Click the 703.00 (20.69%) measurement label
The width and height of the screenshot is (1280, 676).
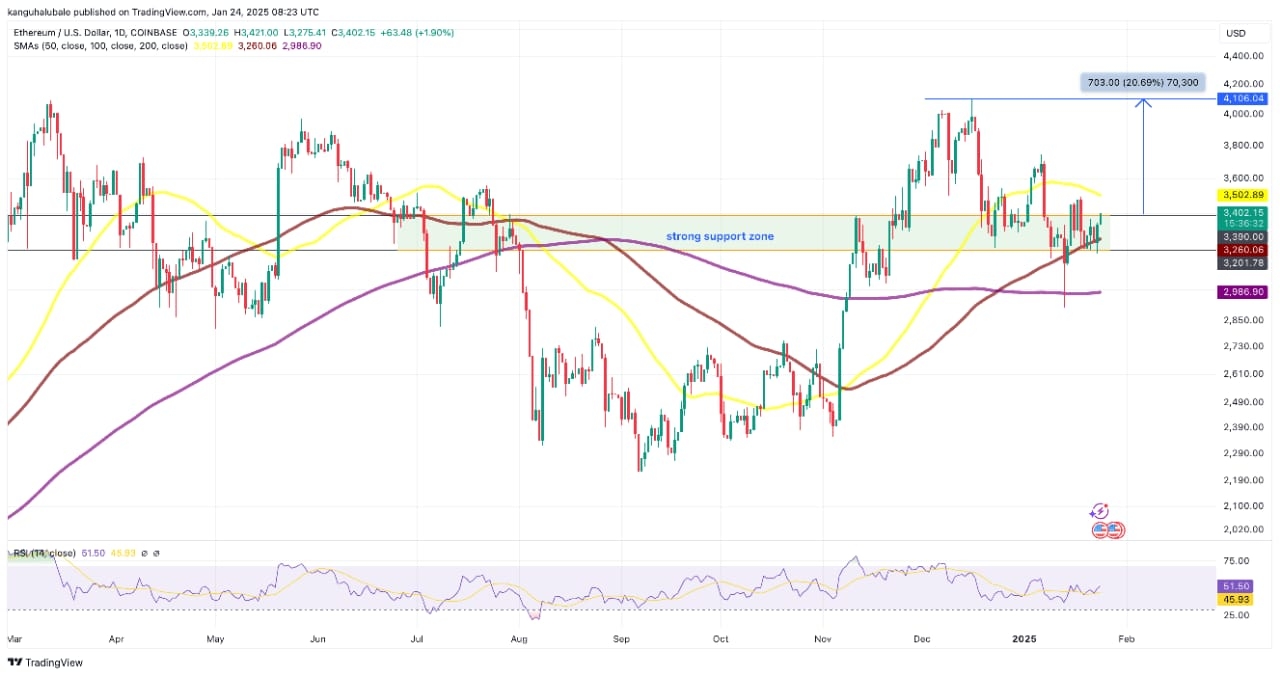(x=1142, y=82)
